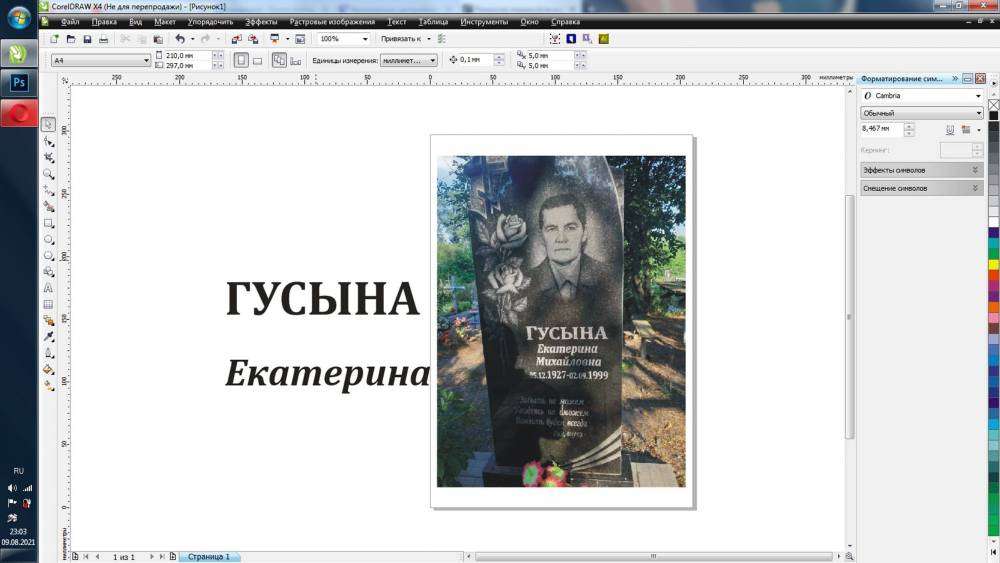Select the Pick tool in the toolbox

(48, 124)
